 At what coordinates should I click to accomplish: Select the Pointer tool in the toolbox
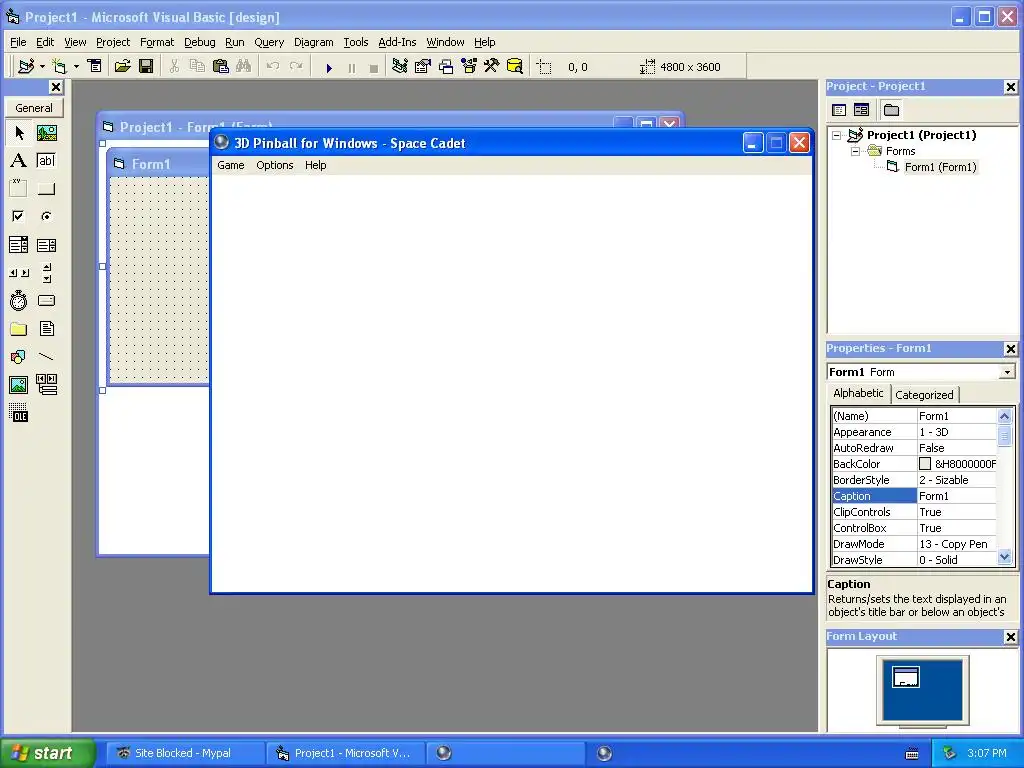19,133
